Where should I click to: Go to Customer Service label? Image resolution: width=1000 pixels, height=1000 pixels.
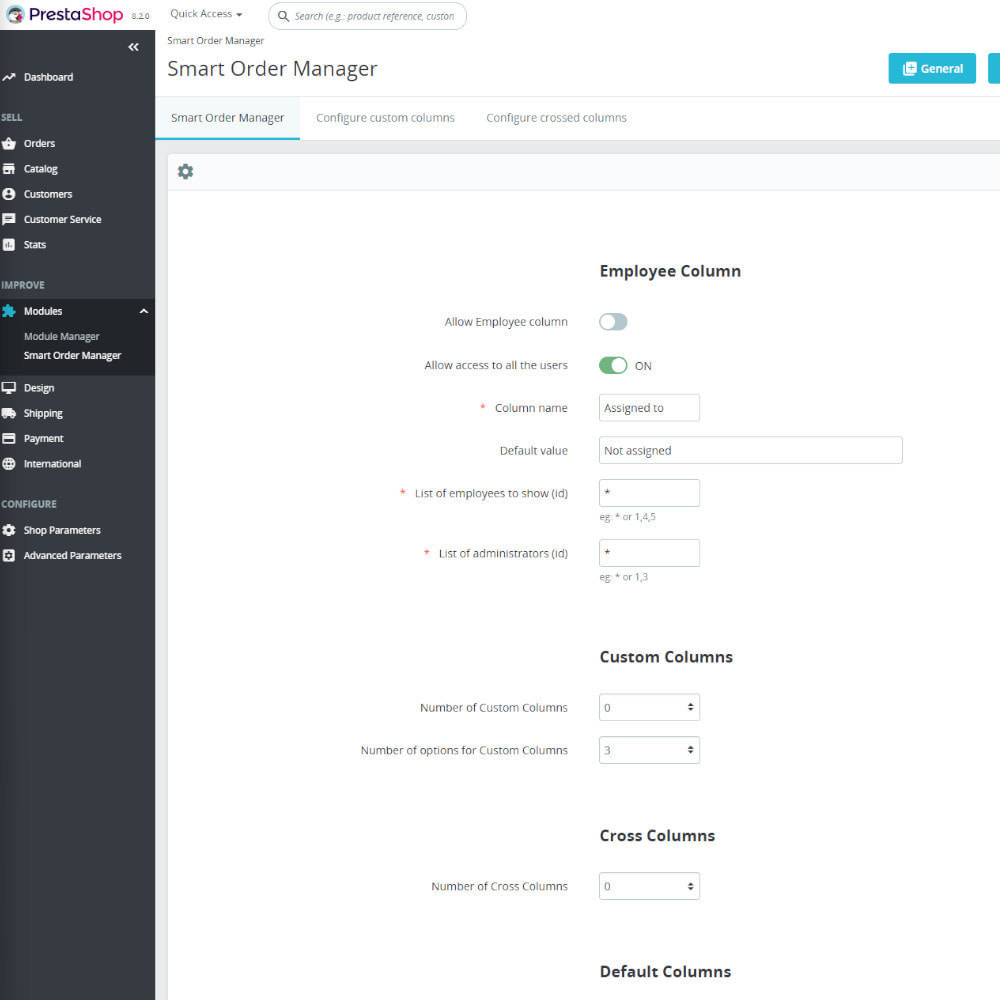coord(62,219)
